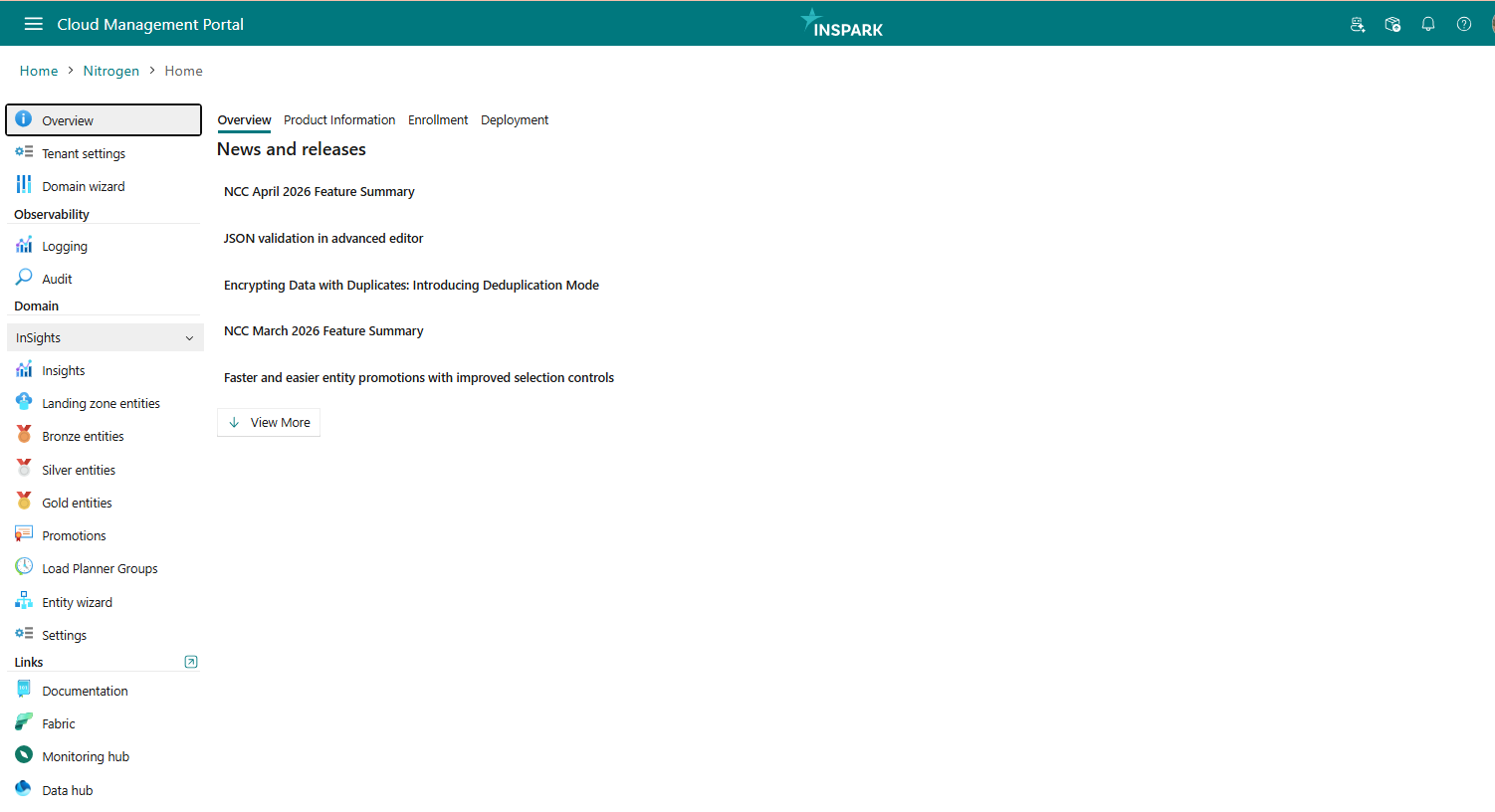Screen dimensions: 1495x812
Task: Click the open-external icon beside Links
Action: click(x=191, y=662)
